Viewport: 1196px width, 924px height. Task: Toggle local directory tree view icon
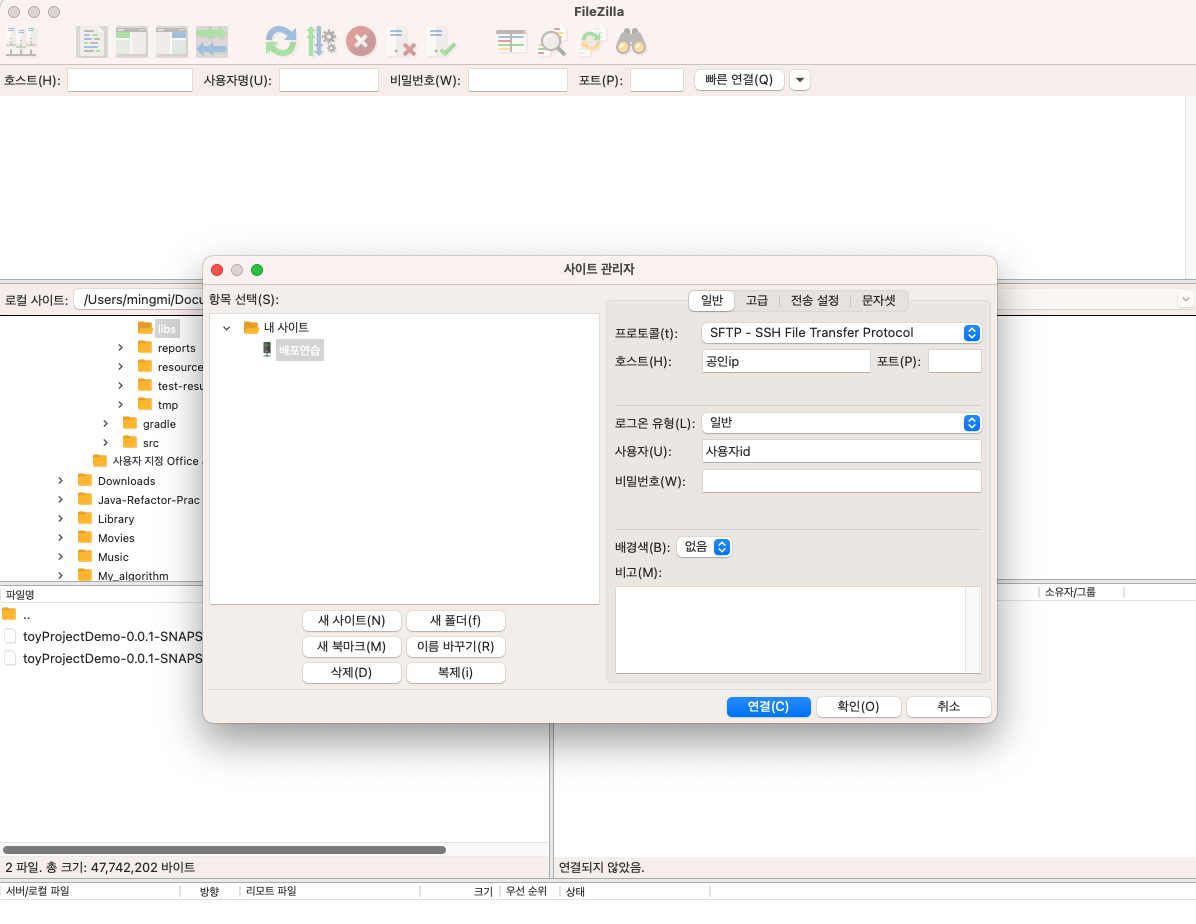pos(132,41)
